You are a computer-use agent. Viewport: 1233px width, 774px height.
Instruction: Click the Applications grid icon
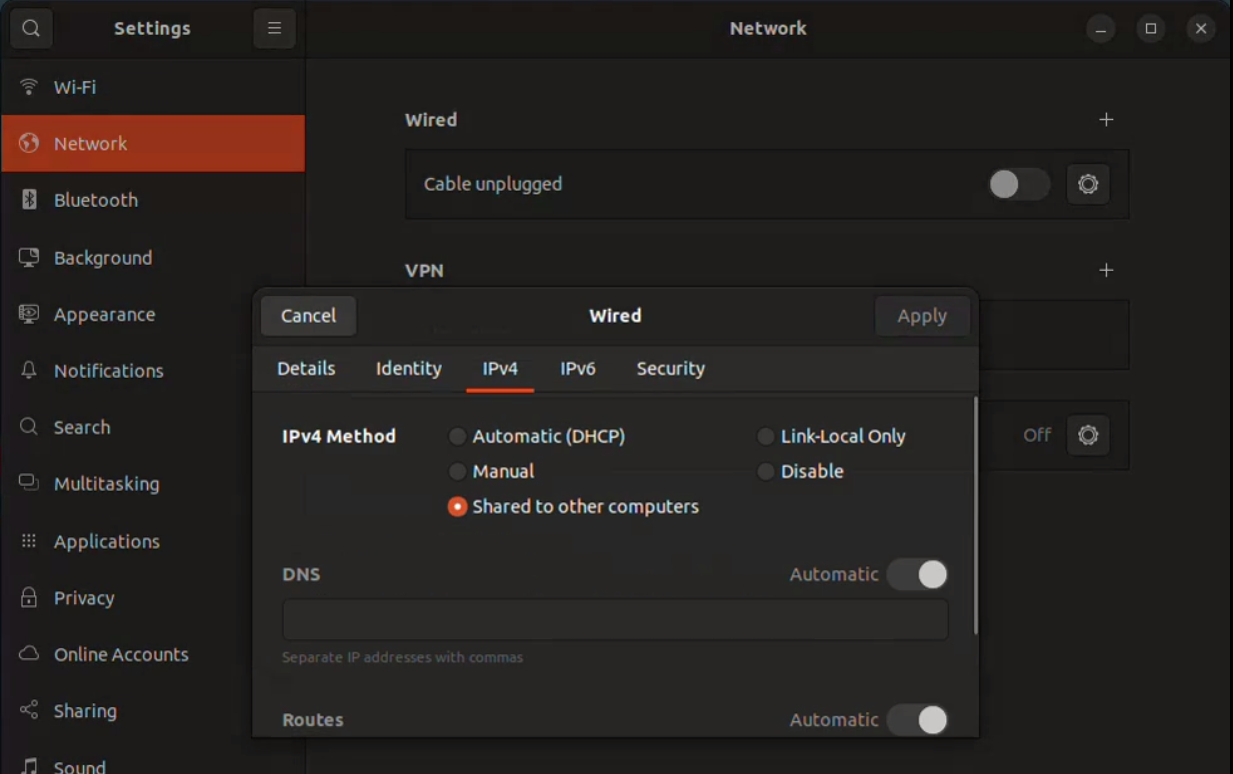pyautogui.click(x=29, y=541)
